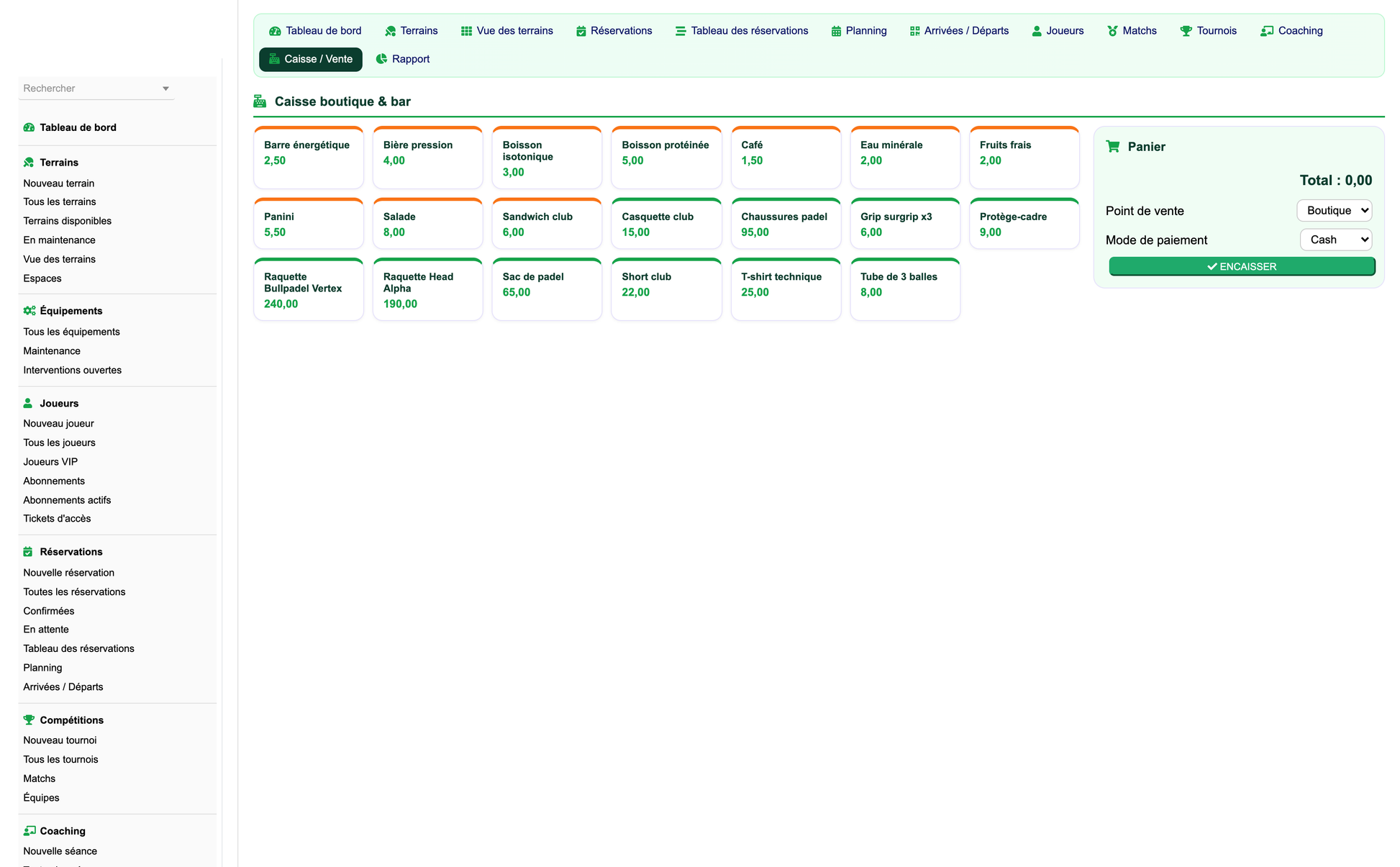Open the Rapport tab
This screenshot has height=867, width=1400.
[403, 59]
